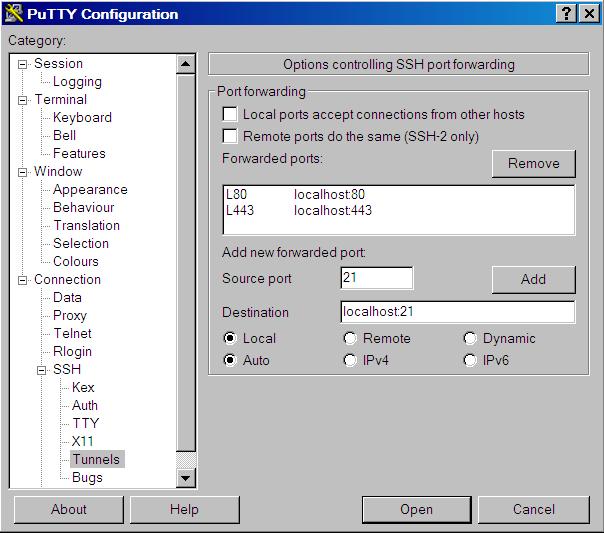Select the Dynamic radio button
604x533 pixels.
[x=470, y=338]
